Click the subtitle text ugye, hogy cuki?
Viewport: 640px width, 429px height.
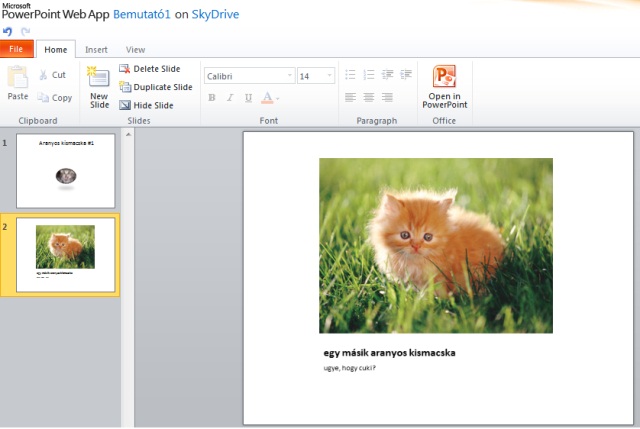pos(349,368)
